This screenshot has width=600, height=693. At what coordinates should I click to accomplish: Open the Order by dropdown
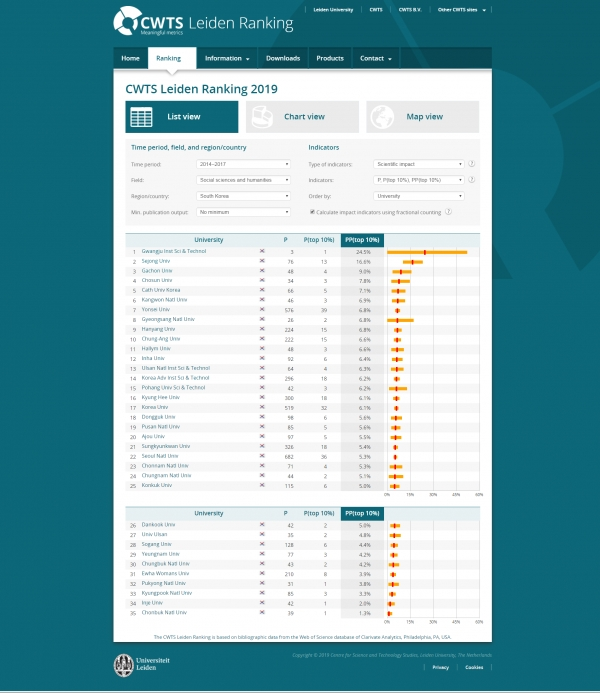[419, 196]
